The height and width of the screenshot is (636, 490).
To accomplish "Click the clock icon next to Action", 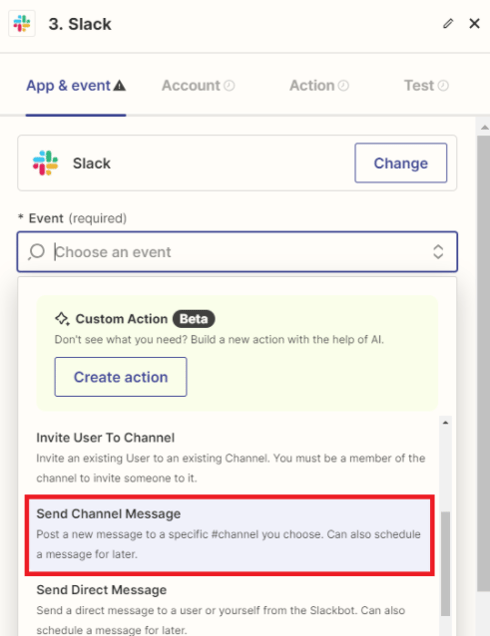I will click(x=344, y=86).
